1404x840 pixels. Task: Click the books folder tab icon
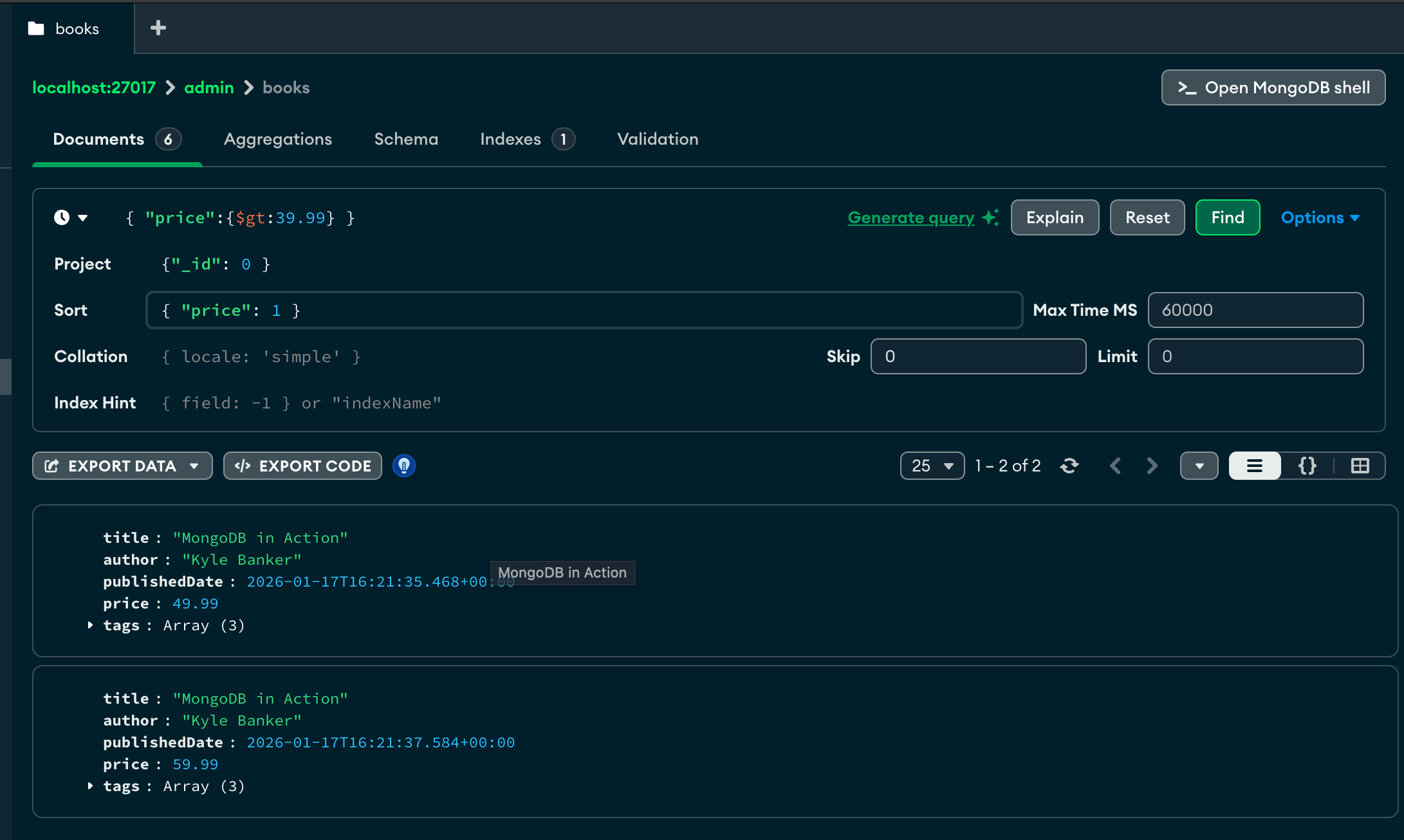point(36,28)
